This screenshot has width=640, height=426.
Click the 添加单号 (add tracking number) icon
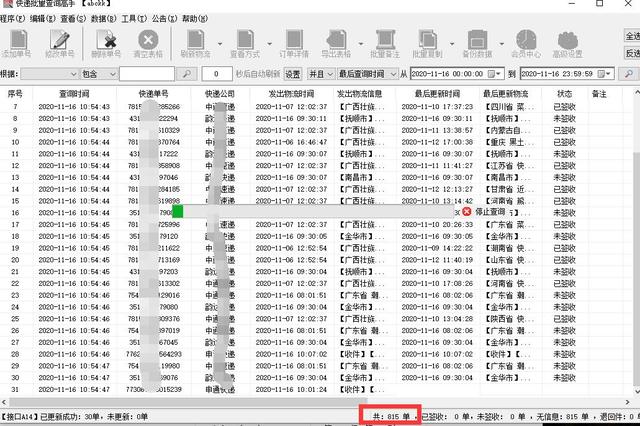tap(18, 40)
